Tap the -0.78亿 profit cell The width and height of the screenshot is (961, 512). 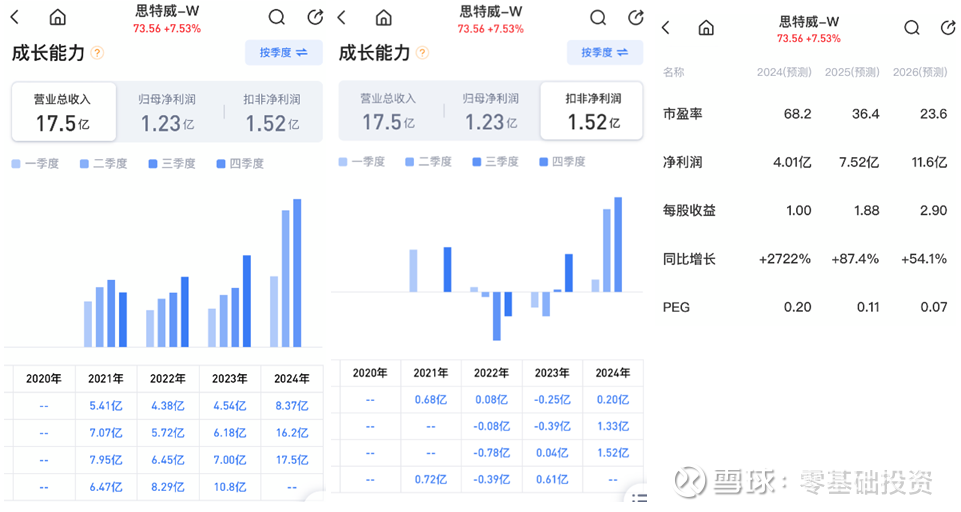pyautogui.click(x=492, y=453)
